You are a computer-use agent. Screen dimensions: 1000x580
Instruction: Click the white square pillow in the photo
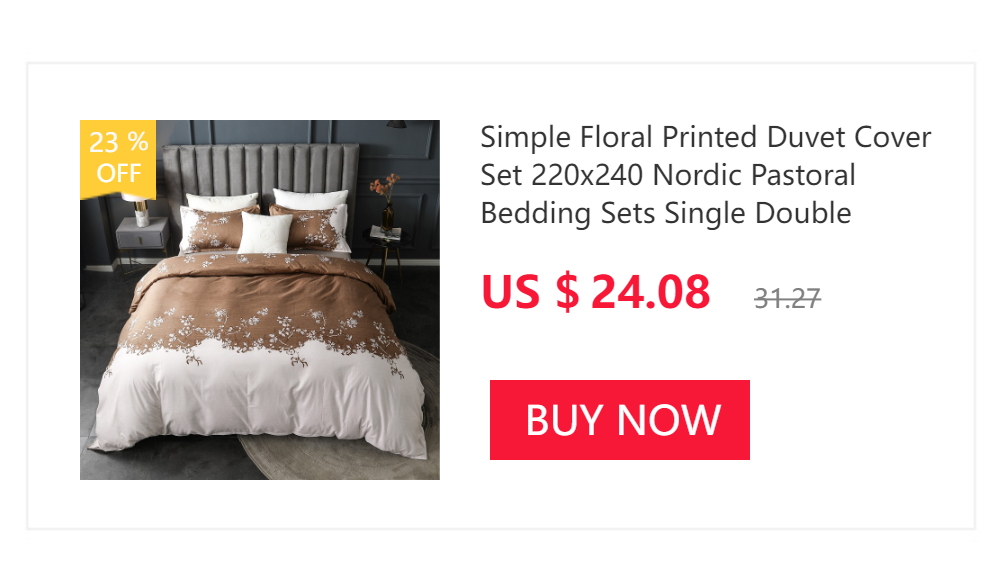265,232
